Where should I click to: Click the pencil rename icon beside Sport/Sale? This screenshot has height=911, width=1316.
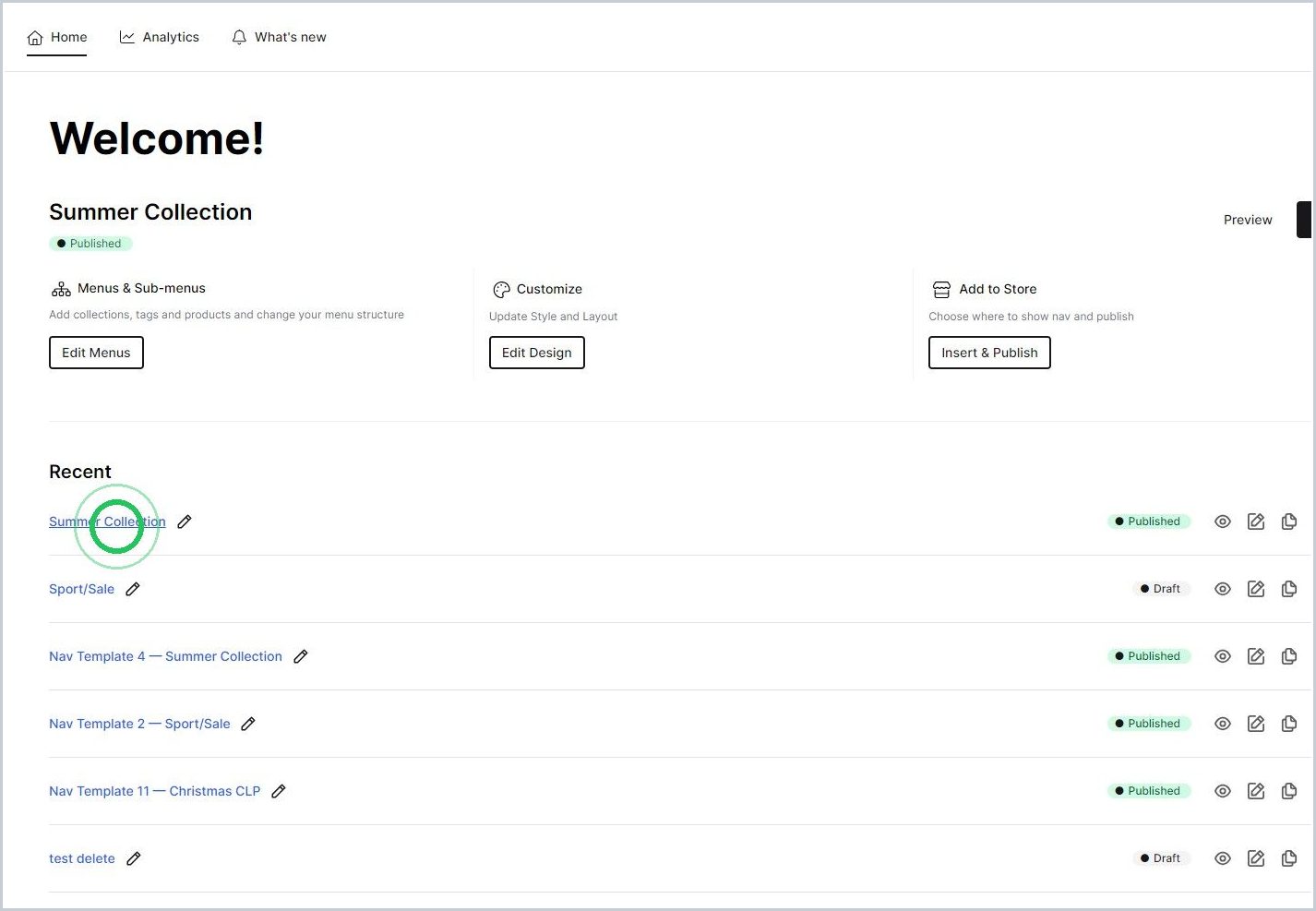(x=133, y=589)
